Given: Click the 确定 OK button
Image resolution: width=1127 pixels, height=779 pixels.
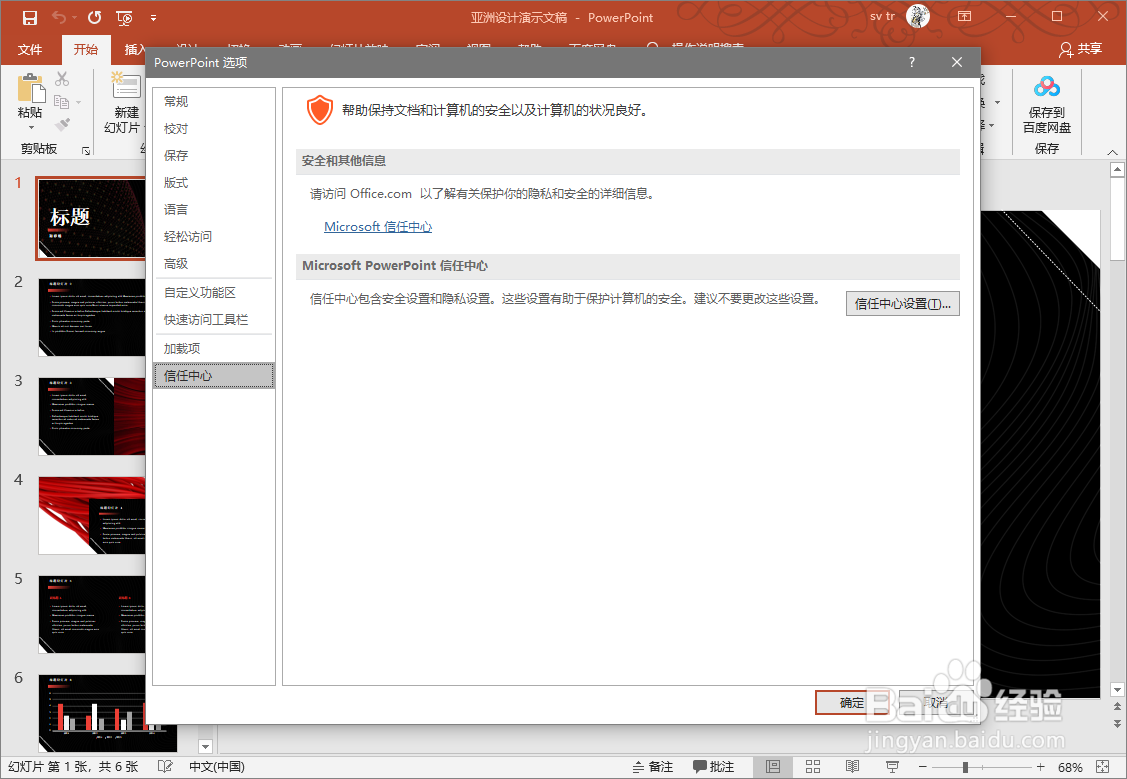Looking at the screenshot, I should pos(852,702).
